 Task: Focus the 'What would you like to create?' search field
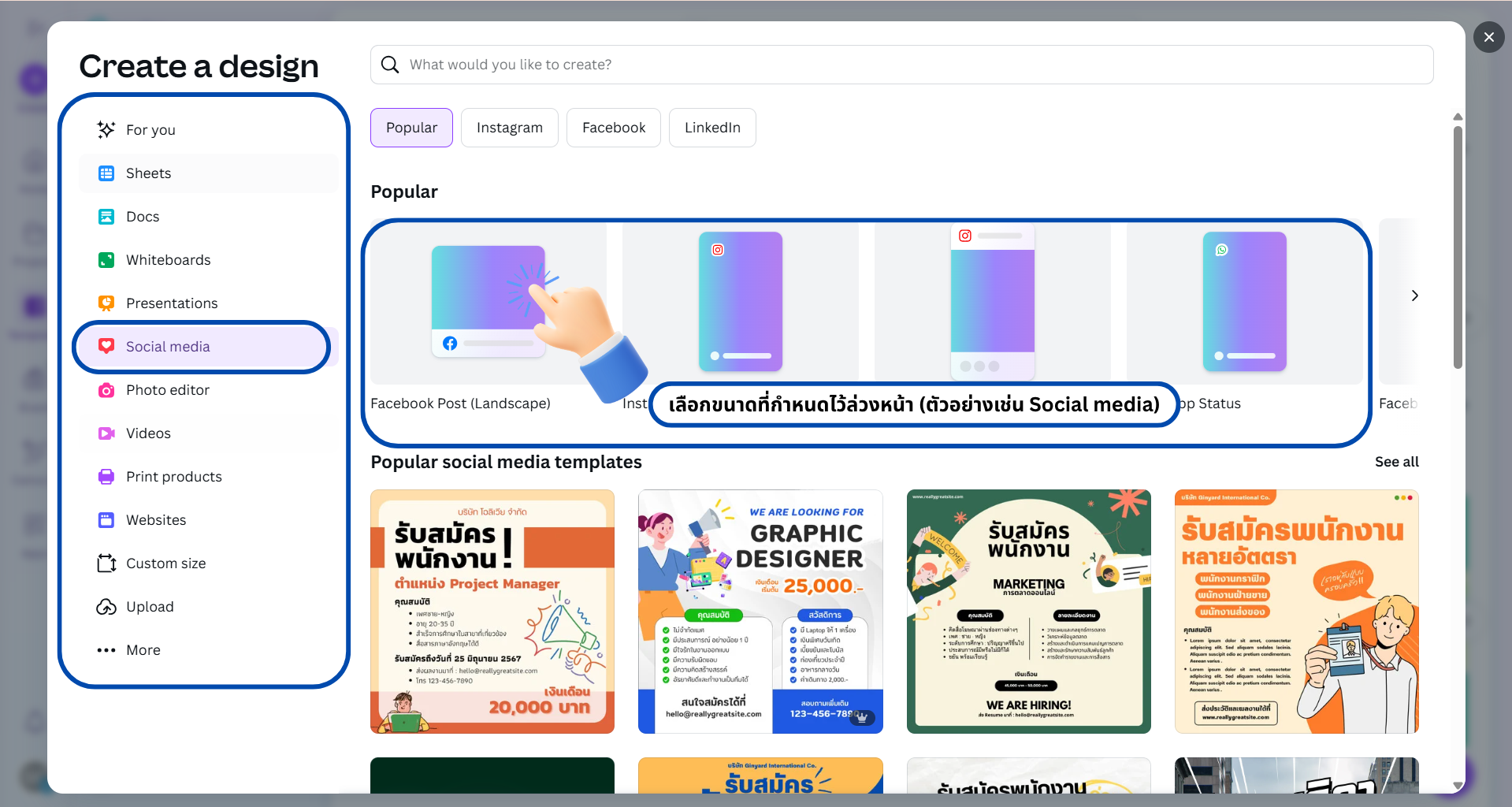(901, 65)
